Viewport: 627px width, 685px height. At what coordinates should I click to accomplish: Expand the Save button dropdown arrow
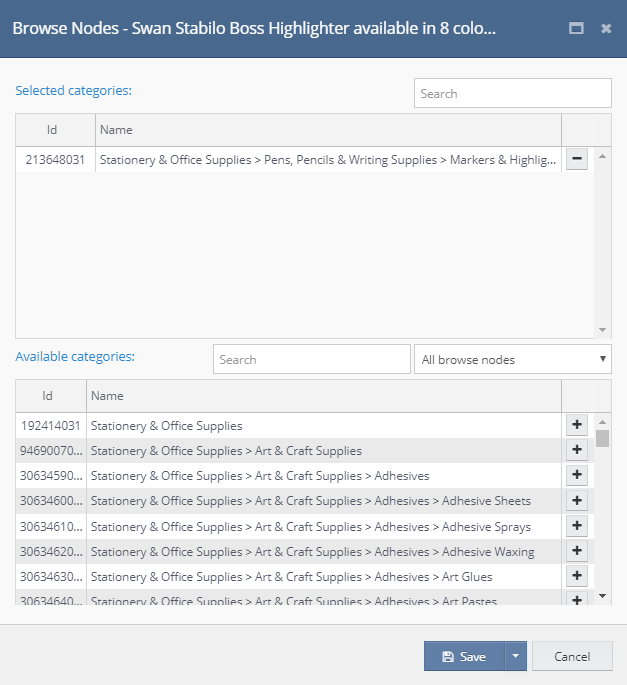(x=515, y=656)
